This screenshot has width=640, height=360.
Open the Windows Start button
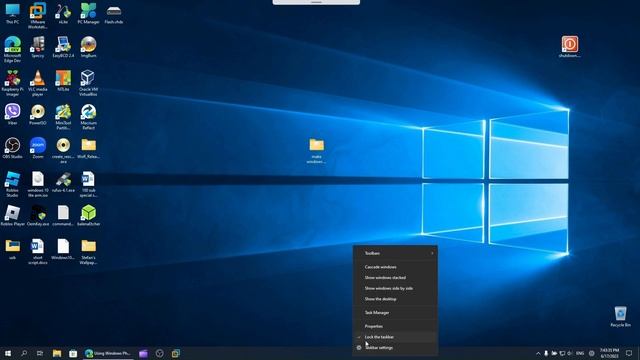(x=8, y=353)
